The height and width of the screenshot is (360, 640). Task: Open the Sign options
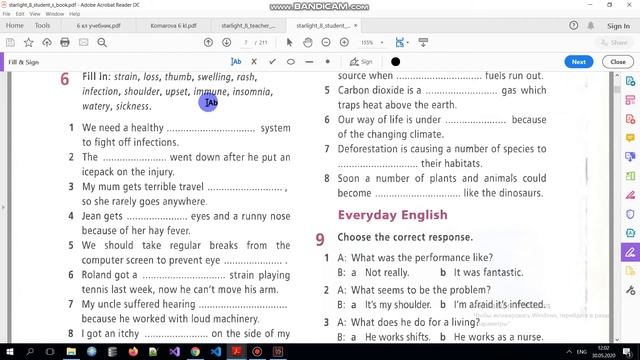click(361, 62)
